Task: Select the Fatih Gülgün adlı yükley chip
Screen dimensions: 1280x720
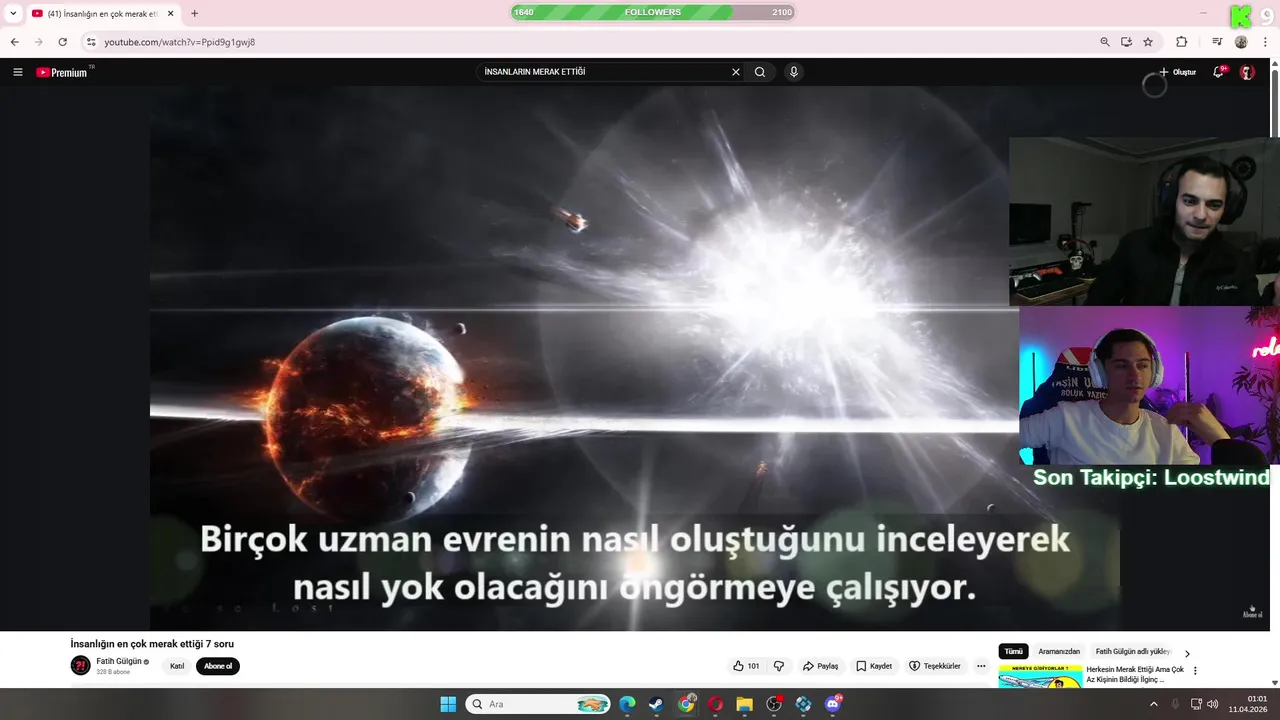Action: 1133,651
